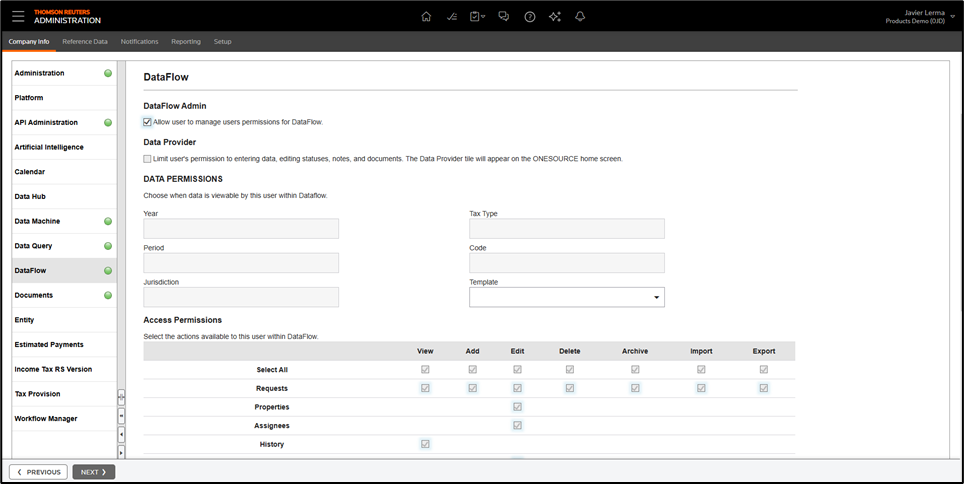Open the chat messages icon

504,17
